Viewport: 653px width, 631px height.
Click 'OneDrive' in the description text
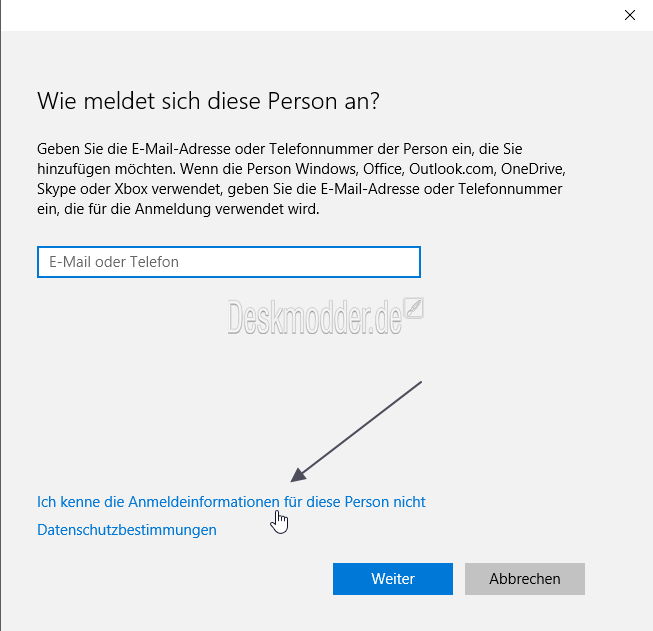click(533, 169)
